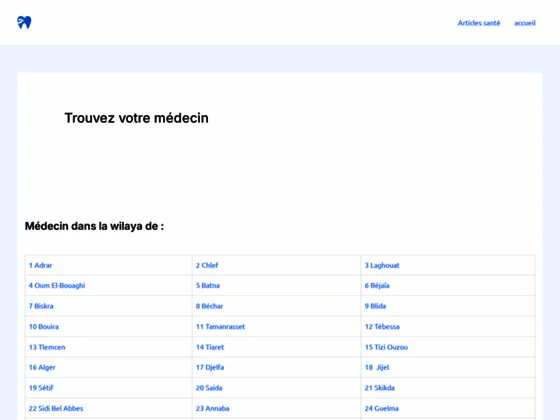Select 4 Oum El-Bouaghi wilaya
560x420 pixels.
tap(57, 285)
